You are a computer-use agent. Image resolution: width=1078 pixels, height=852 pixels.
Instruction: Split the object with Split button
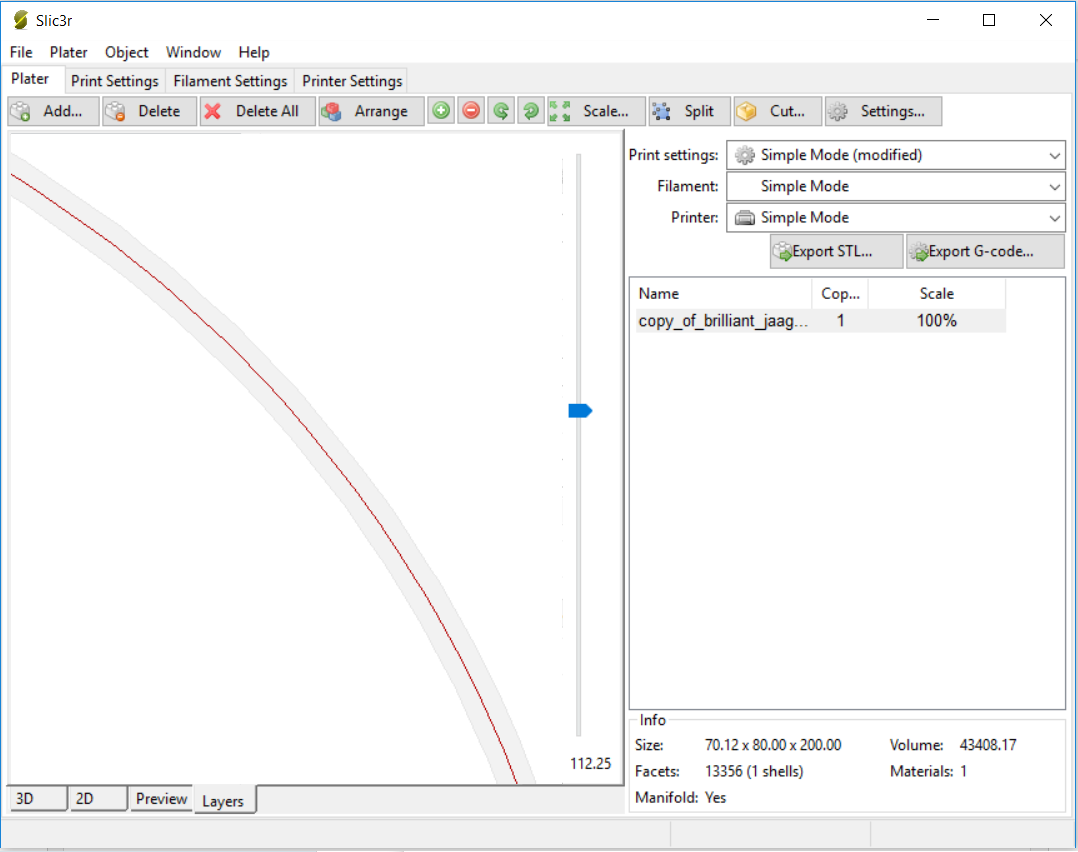689,111
